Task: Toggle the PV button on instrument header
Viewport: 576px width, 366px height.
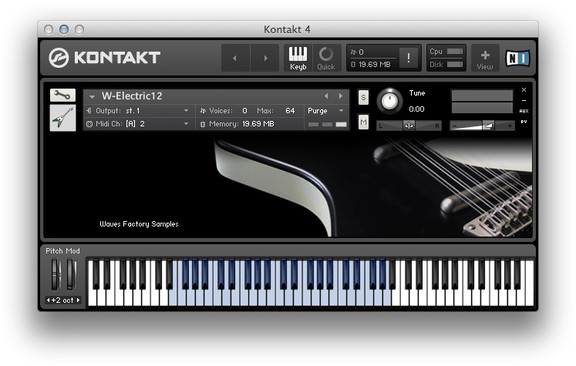Action: point(524,122)
